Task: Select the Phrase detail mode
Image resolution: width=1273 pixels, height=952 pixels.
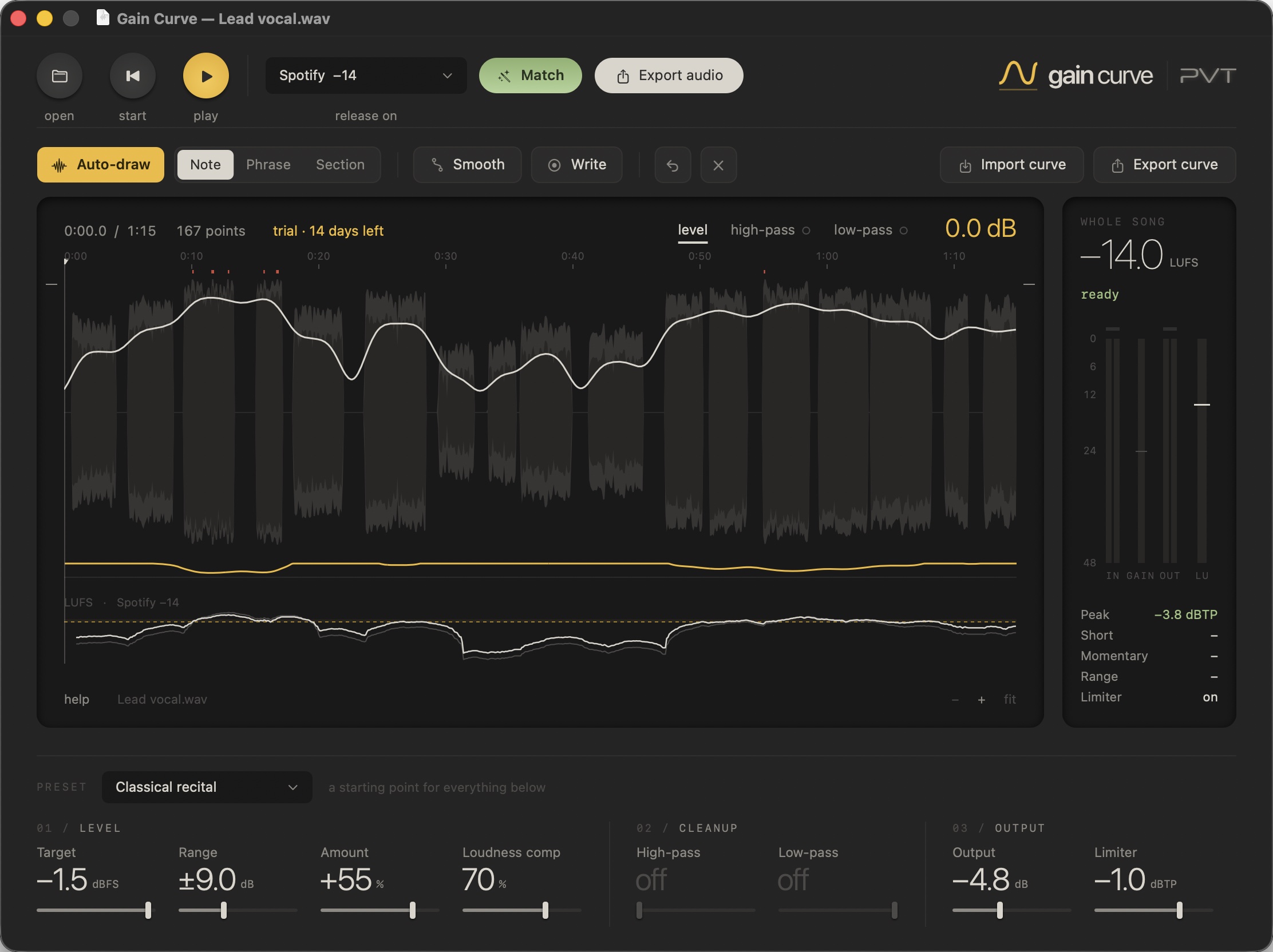Action: [x=268, y=165]
